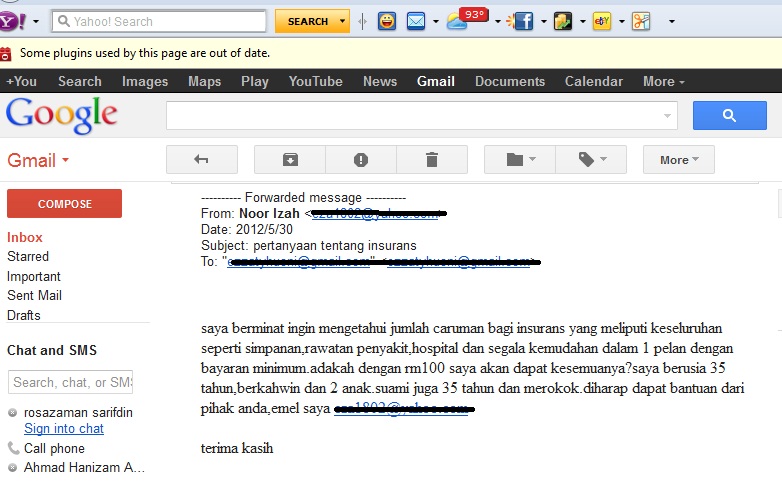Open the Move to folder dropdown

(x=520, y=160)
